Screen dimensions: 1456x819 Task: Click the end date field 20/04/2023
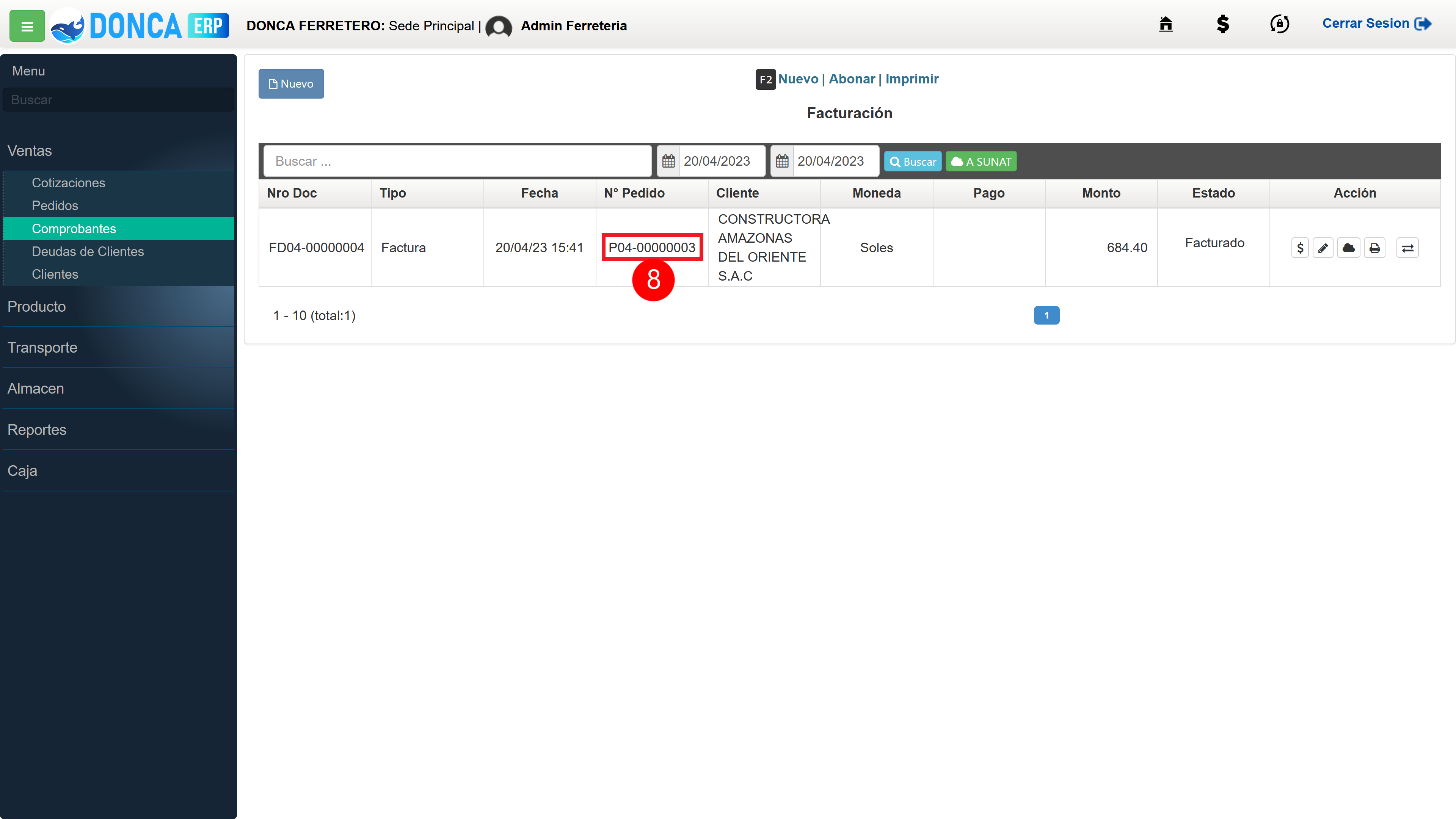point(835,161)
